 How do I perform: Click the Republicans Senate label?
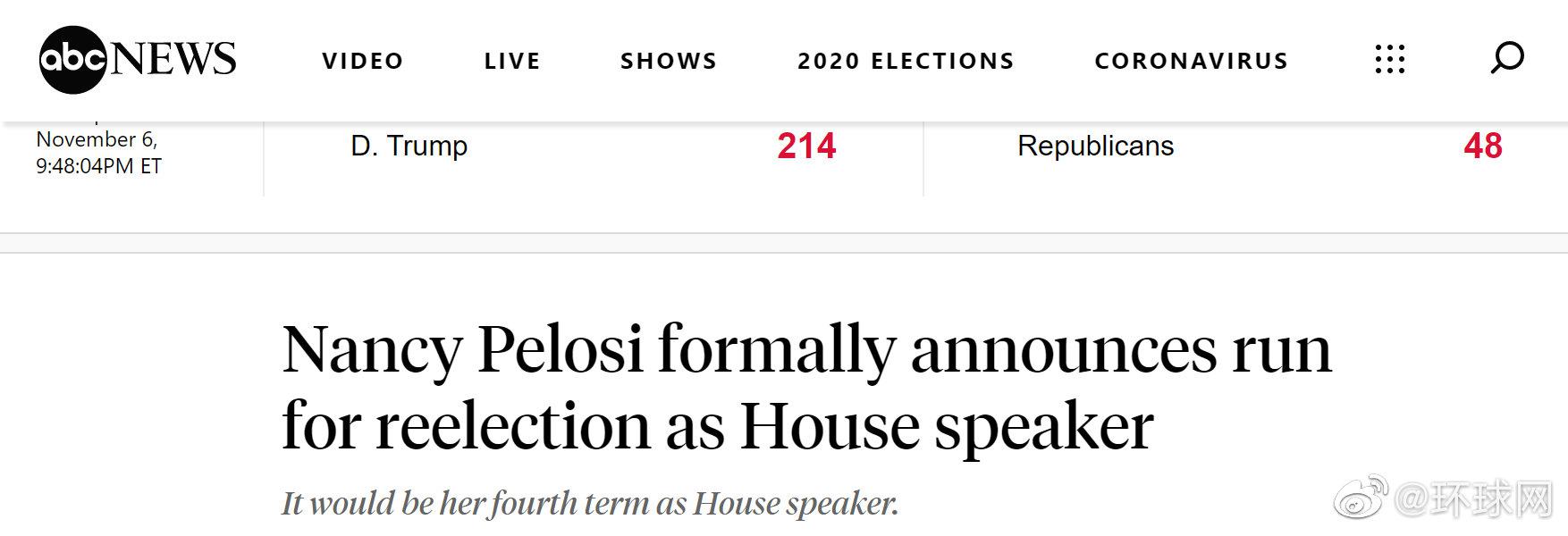coord(1095,146)
